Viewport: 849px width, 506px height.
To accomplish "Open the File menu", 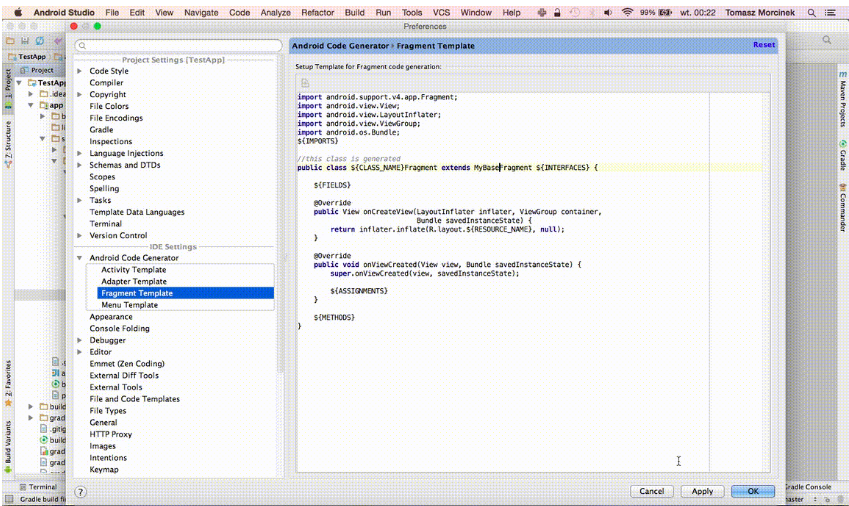I will click(x=112, y=12).
